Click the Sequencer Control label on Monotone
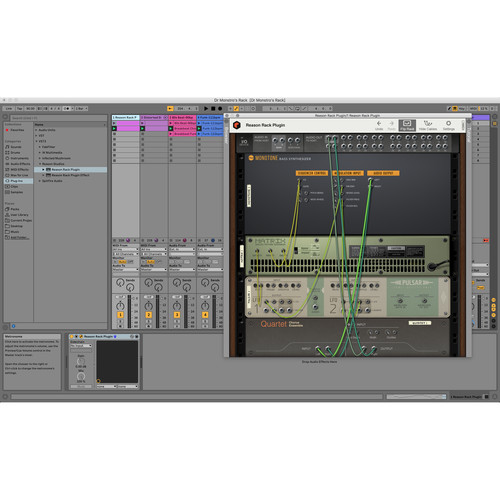The image size is (500, 500). point(312,173)
